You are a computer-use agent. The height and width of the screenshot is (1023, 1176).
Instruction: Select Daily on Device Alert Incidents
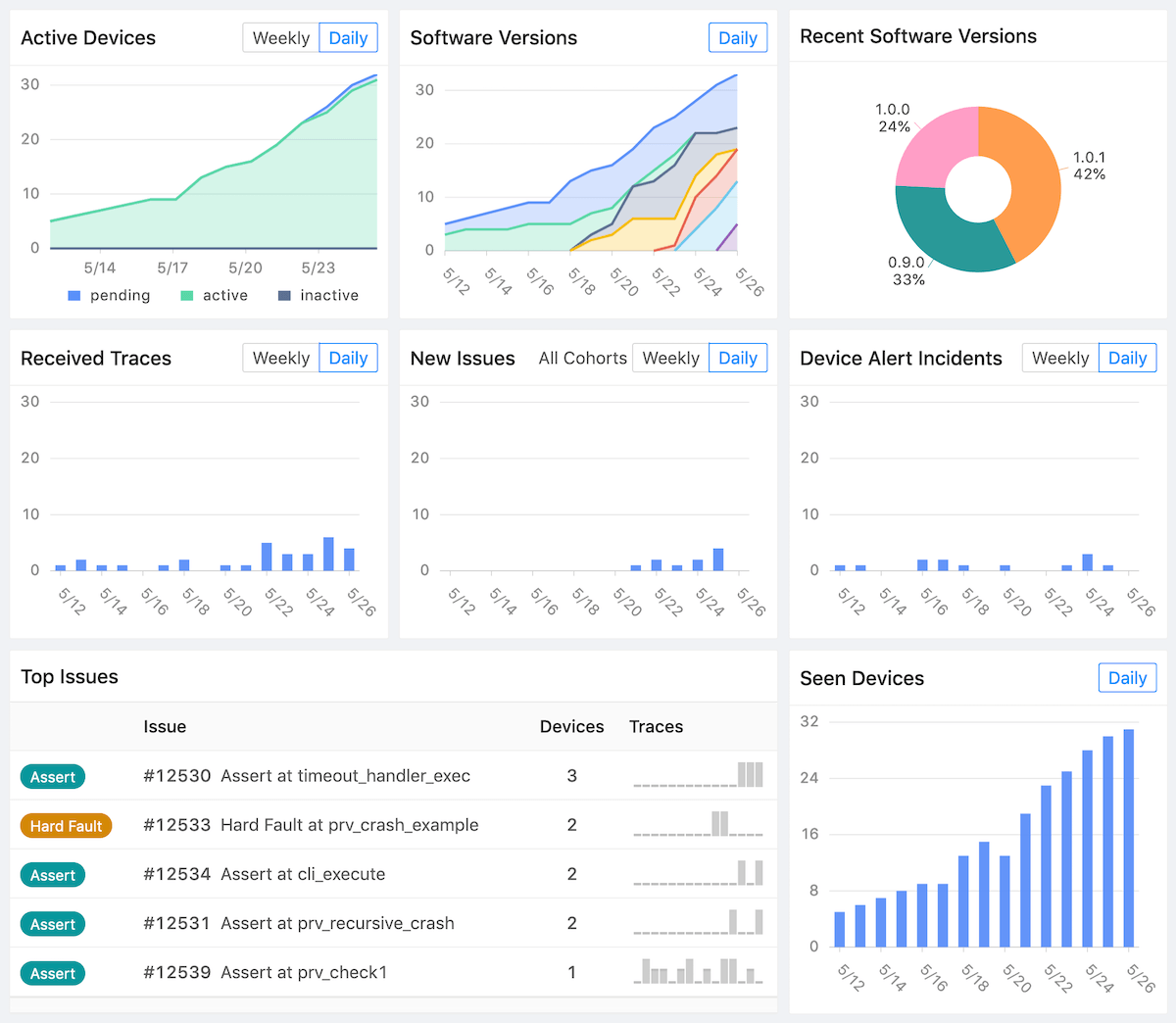(1127, 359)
